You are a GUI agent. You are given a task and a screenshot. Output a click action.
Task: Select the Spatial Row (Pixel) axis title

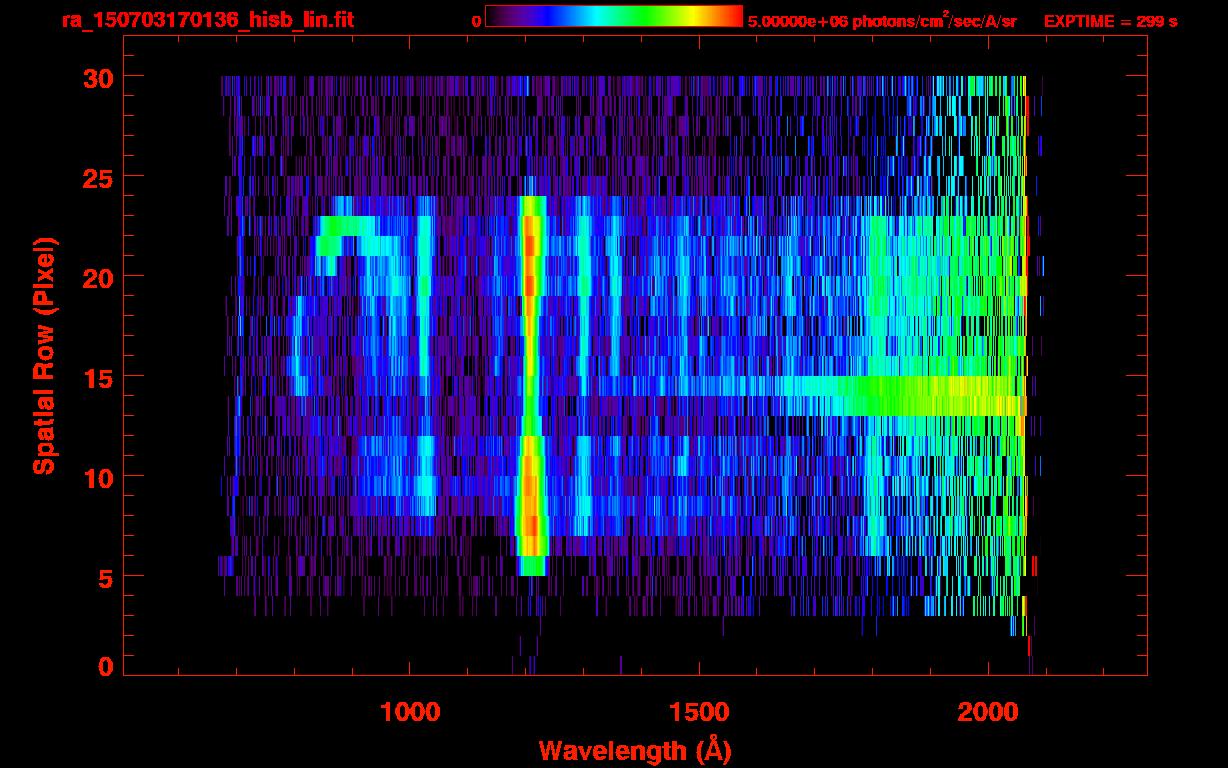[x=44, y=355]
